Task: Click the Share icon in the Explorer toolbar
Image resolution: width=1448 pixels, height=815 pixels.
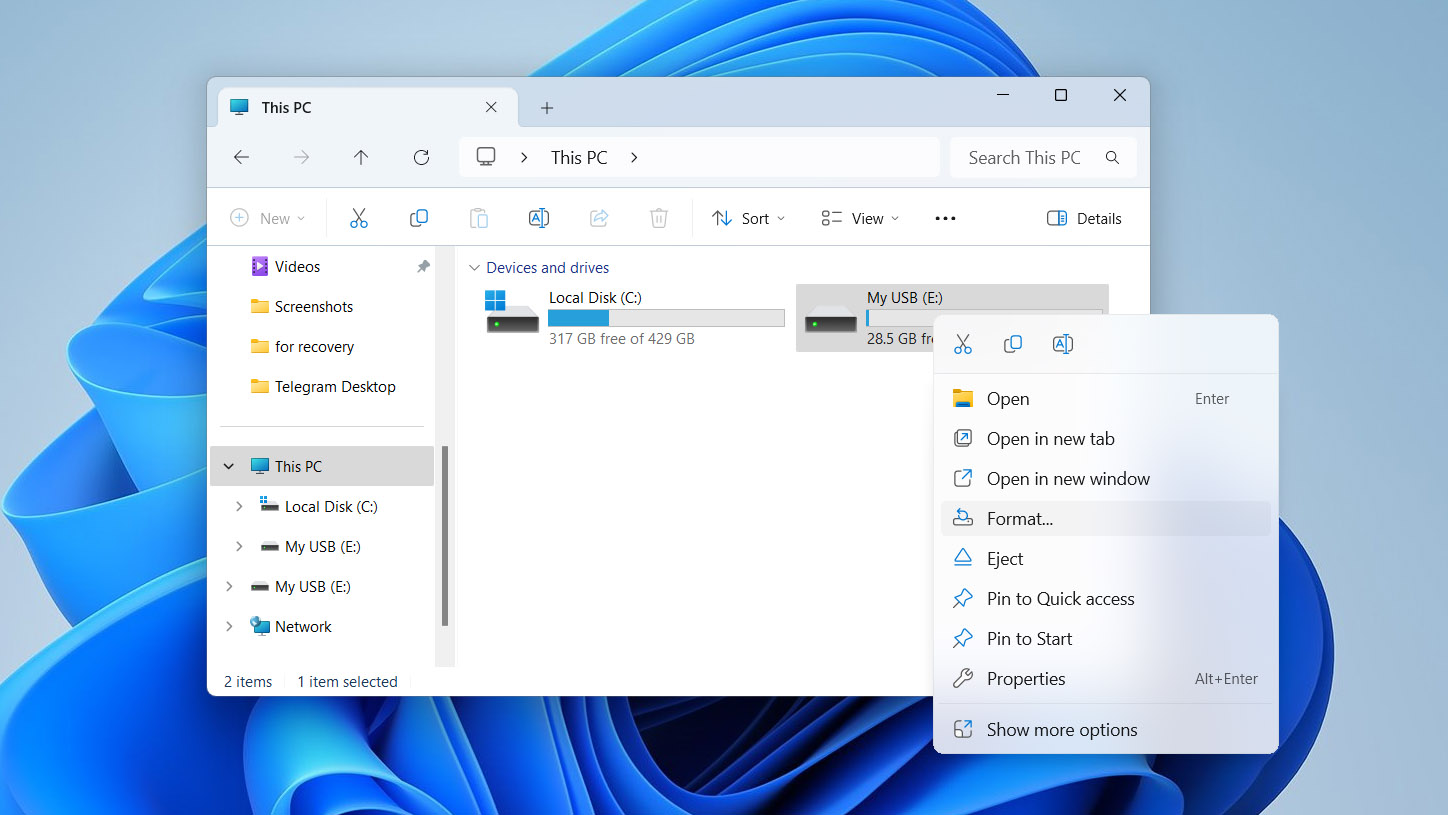Action: coord(599,218)
